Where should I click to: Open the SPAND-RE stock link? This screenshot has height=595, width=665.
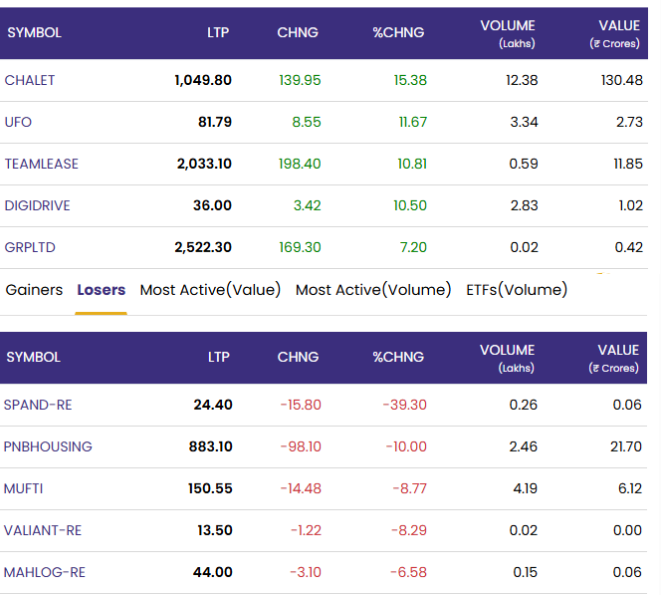[38, 405]
